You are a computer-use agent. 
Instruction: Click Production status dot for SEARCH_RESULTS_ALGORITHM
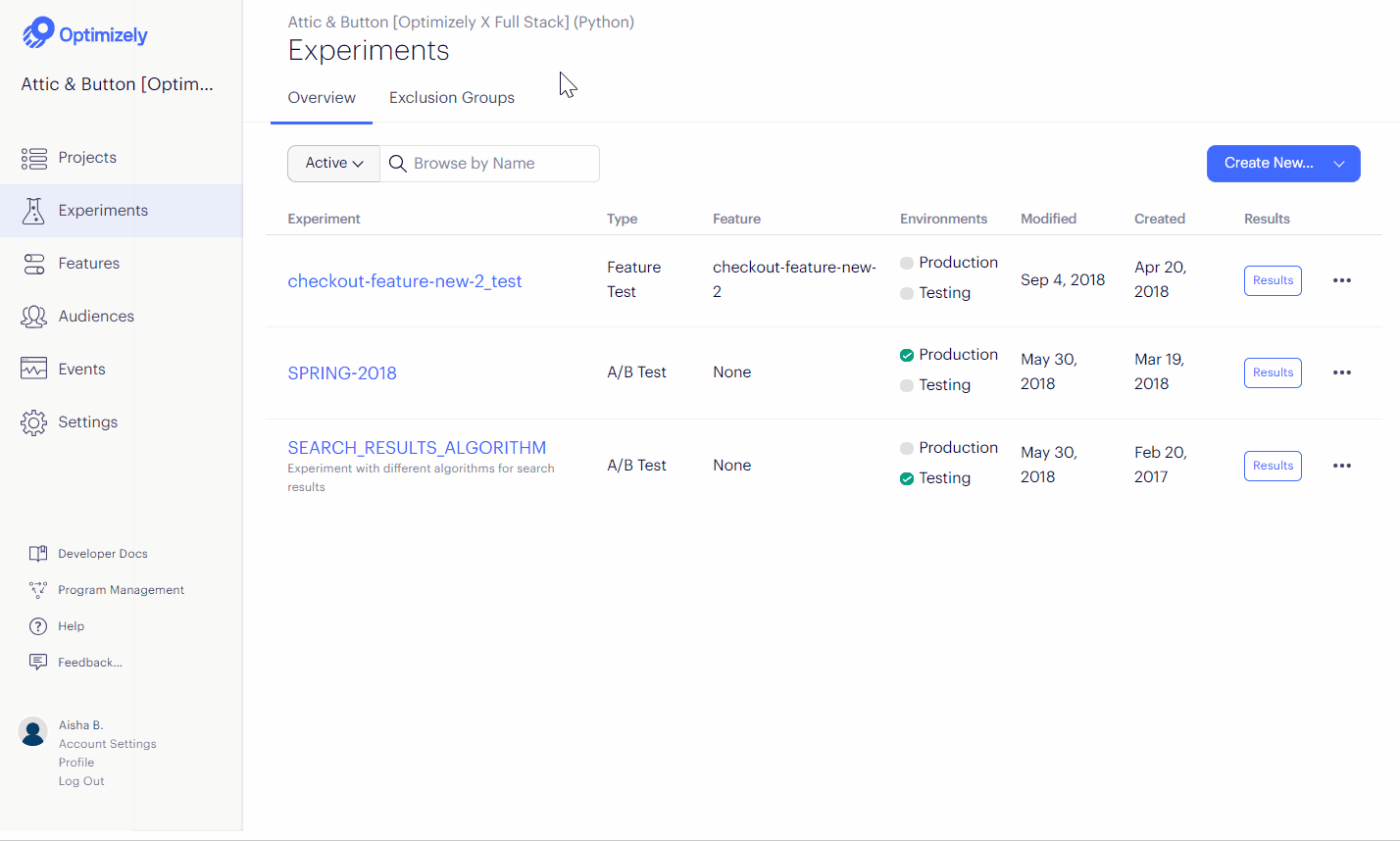point(907,448)
